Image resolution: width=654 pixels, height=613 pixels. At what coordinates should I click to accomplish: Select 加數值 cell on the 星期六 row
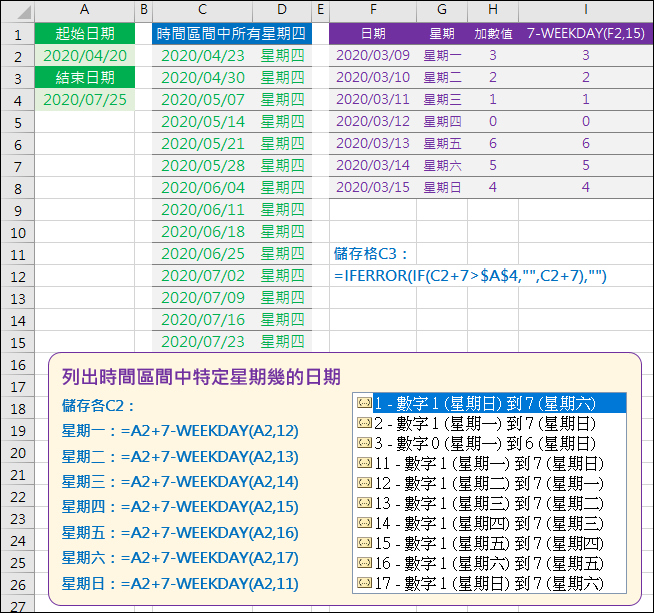(493, 165)
